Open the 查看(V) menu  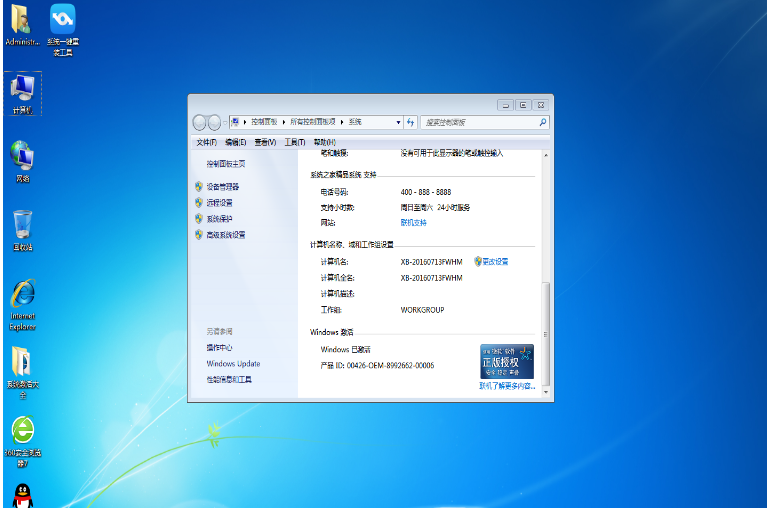click(x=265, y=142)
